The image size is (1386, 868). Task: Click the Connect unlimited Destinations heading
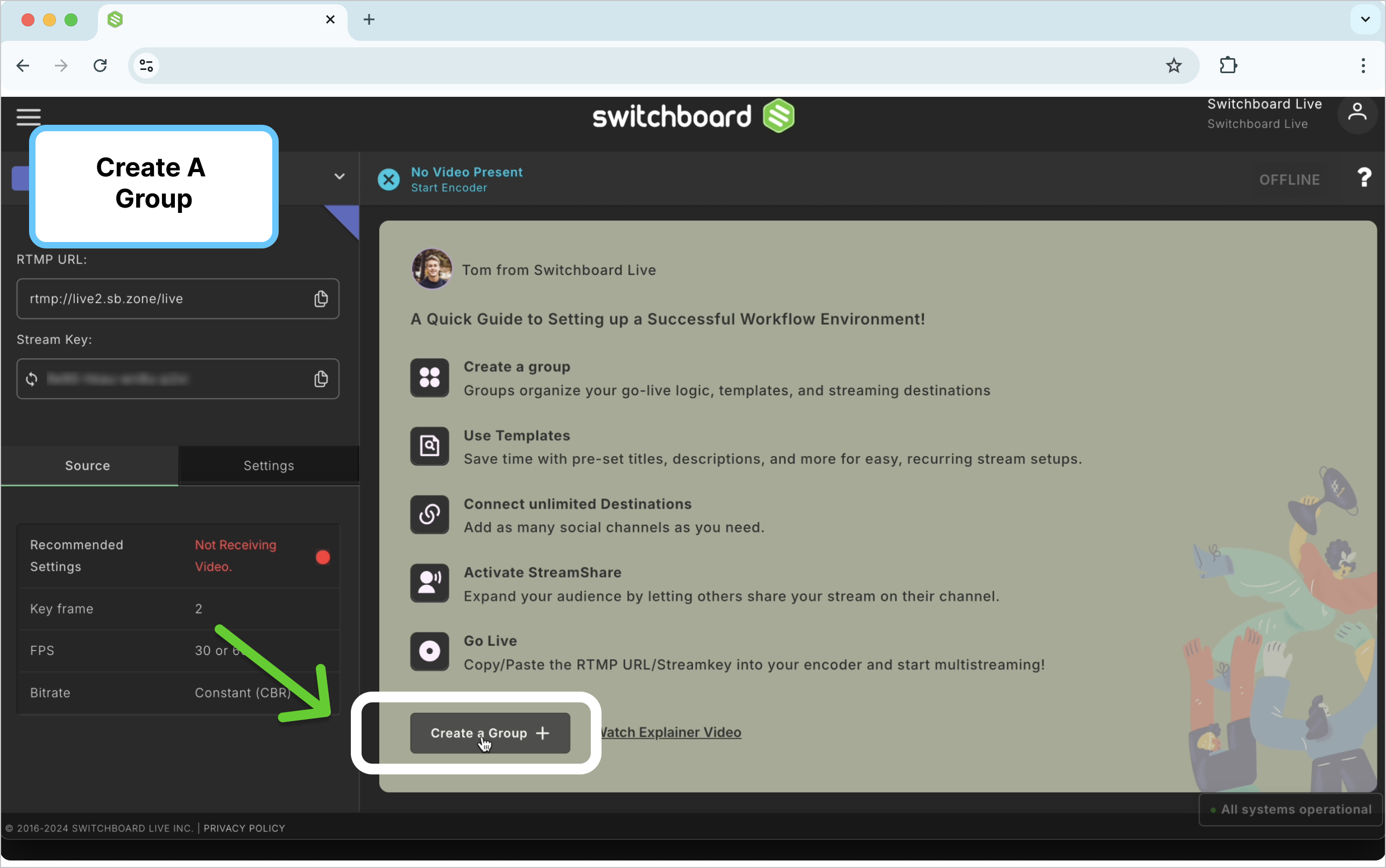578,504
